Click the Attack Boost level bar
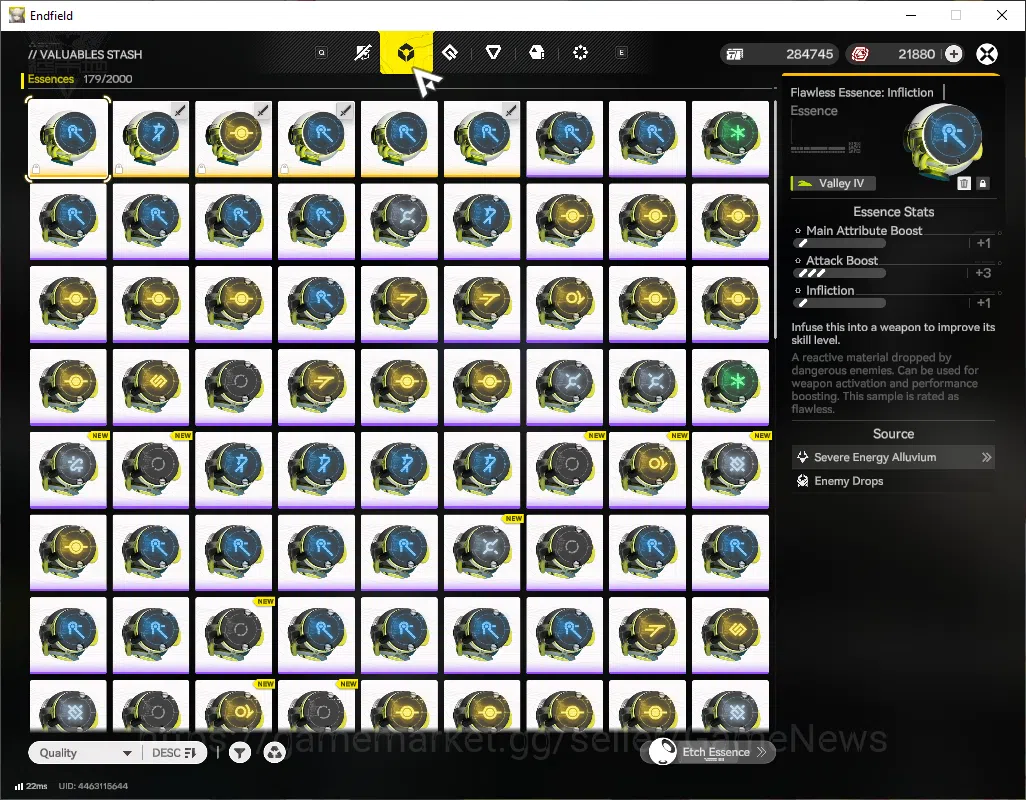The width and height of the screenshot is (1026, 800). tap(840, 273)
